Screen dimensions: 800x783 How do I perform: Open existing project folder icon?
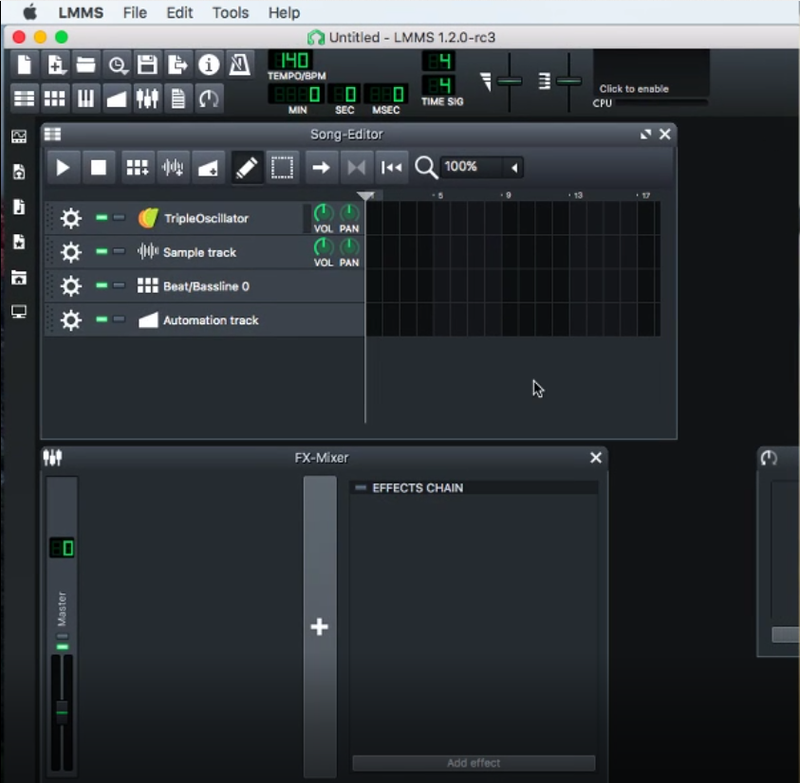(86, 65)
